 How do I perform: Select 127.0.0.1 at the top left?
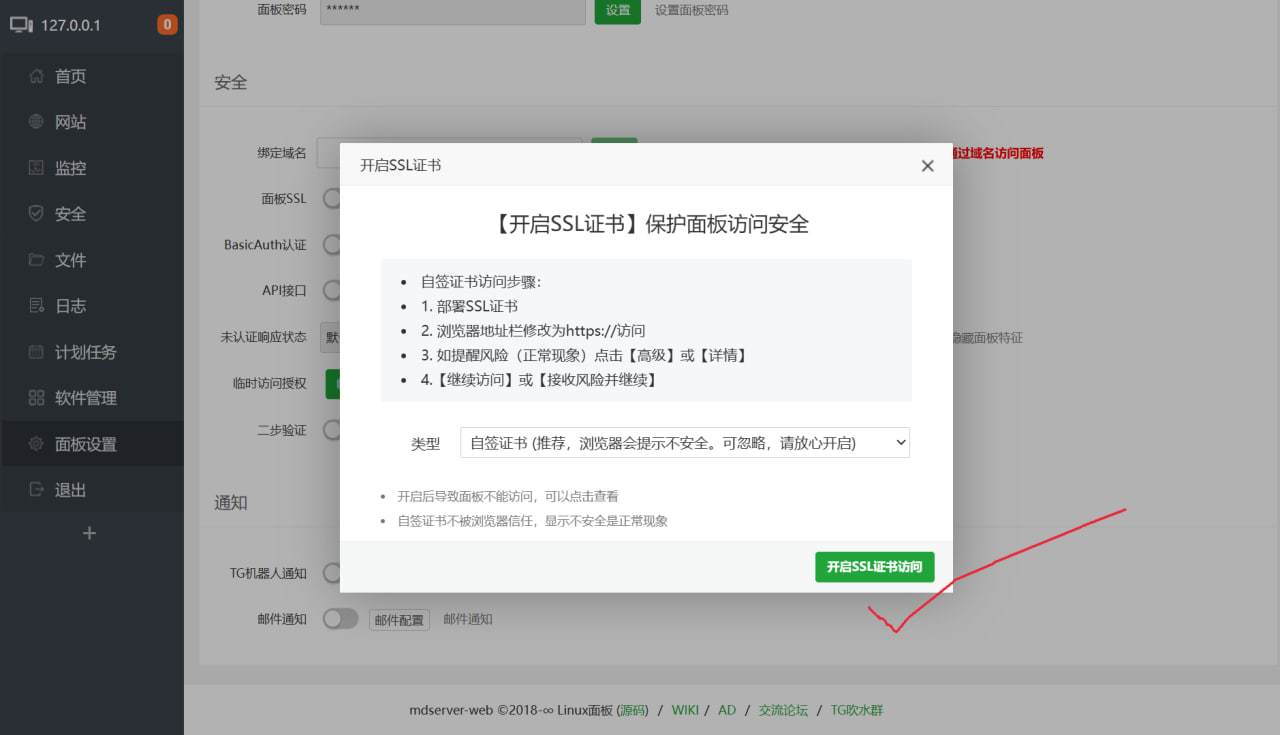tap(70, 27)
